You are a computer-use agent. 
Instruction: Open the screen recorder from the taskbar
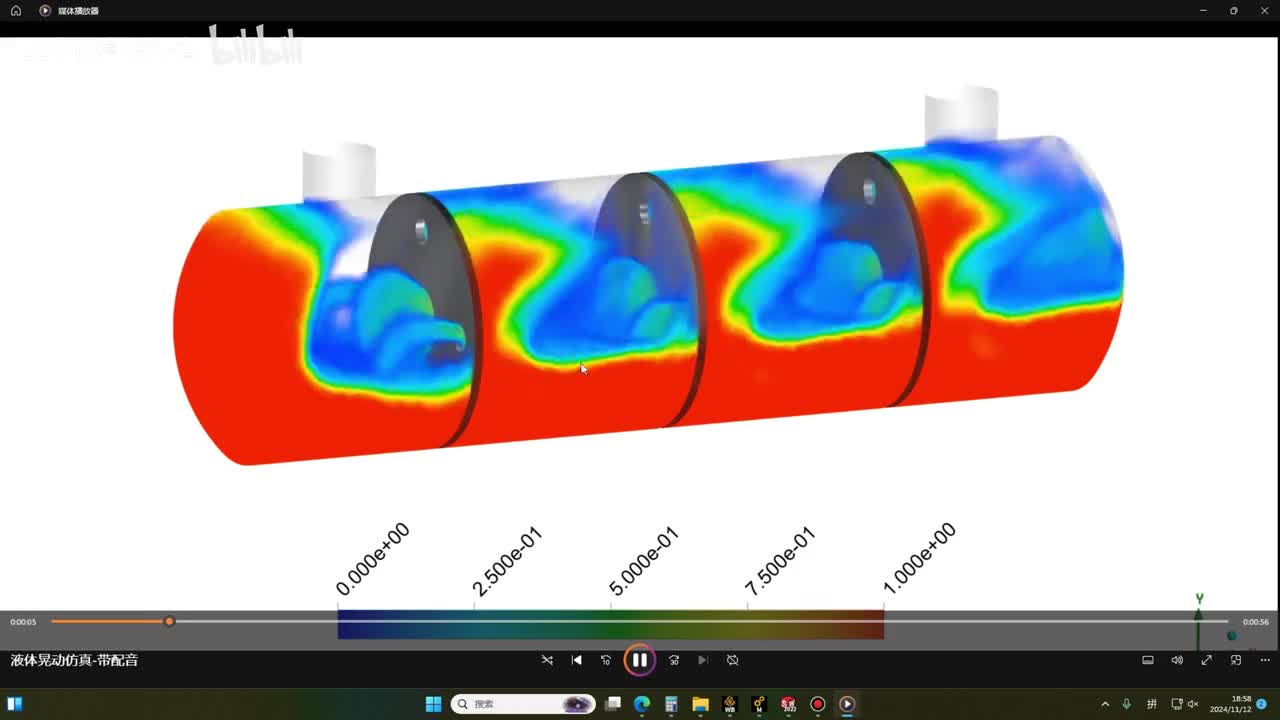pos(818,704)
